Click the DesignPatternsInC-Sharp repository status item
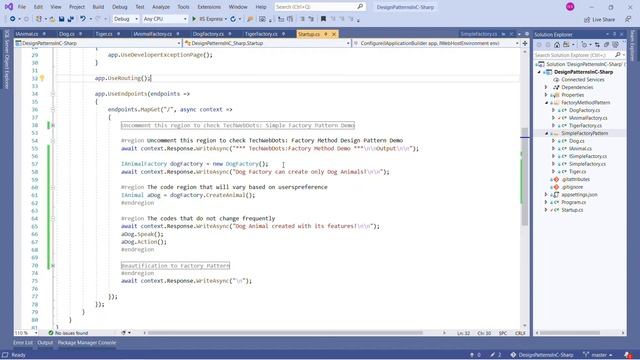Image resolution: width=640 pixels, height=360 pixels. click(542, 355)
